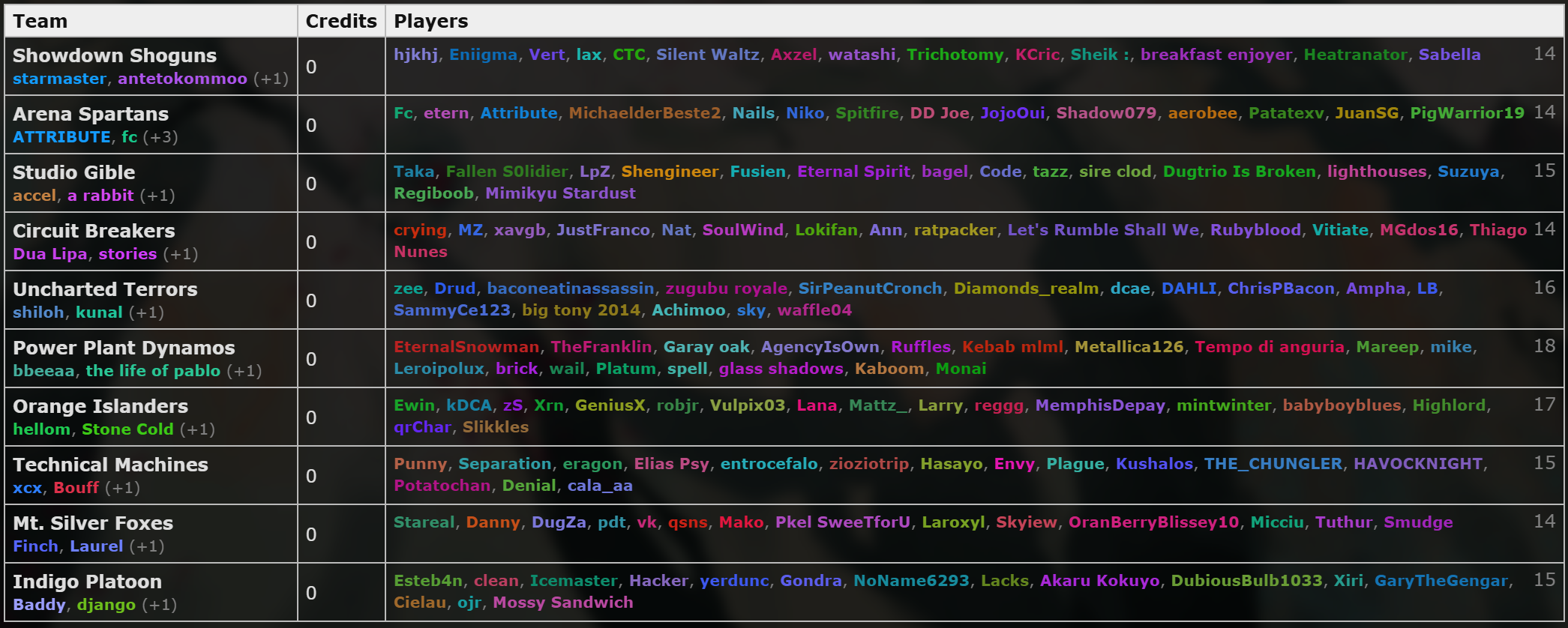The image size is (1568, 628).
Task: Click the Credits column header
Action: pos(341,21)
